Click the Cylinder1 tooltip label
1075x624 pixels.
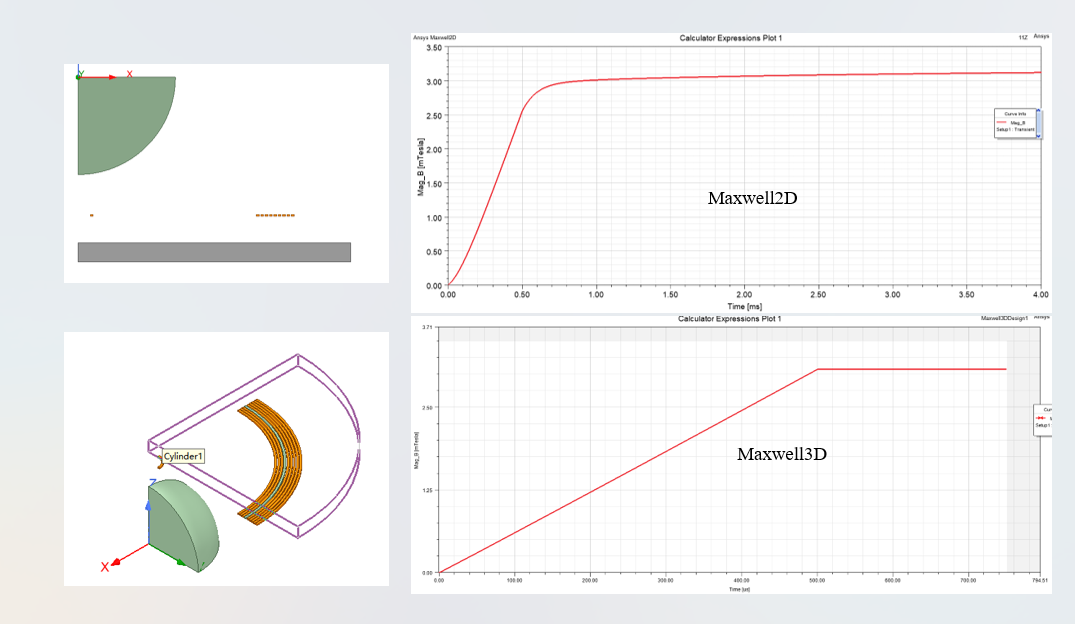point(182,456)
